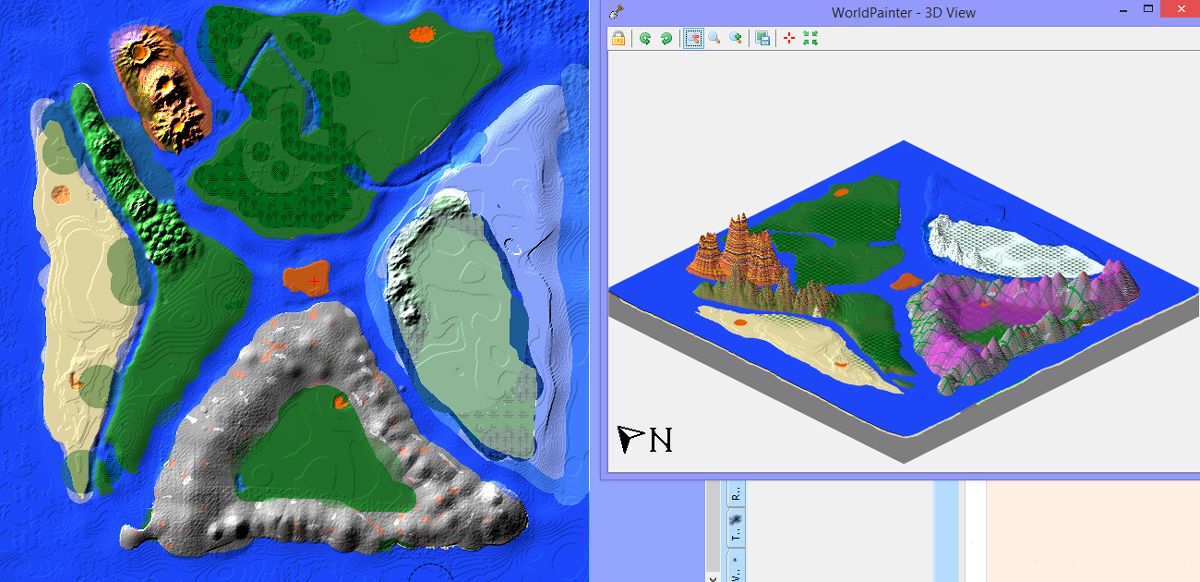1200x582 pixels.
Task: Open the vertical "V.." side tab
Action: (737, 571)
